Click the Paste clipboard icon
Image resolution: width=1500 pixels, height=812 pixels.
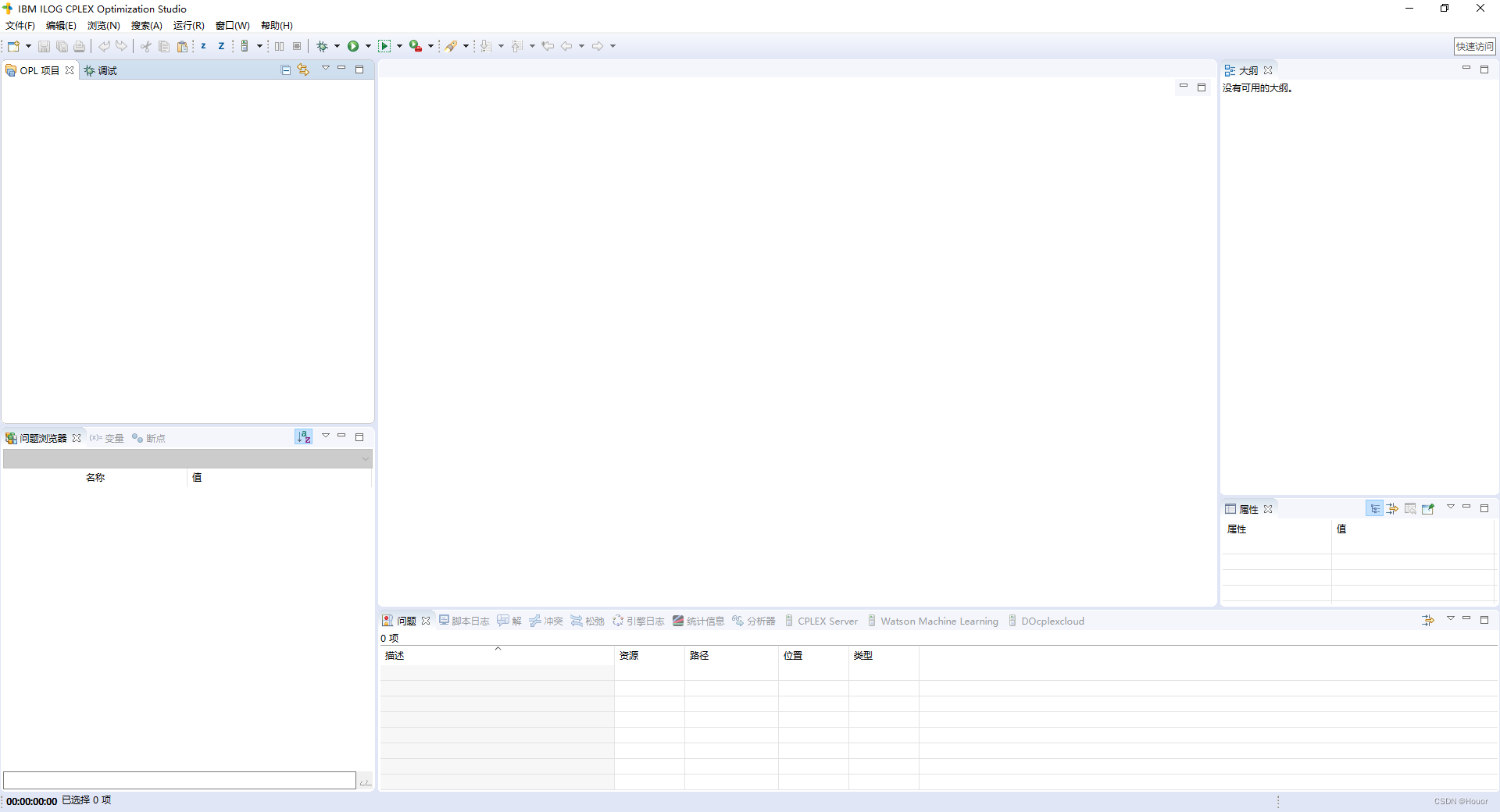(x=182, y=46)
